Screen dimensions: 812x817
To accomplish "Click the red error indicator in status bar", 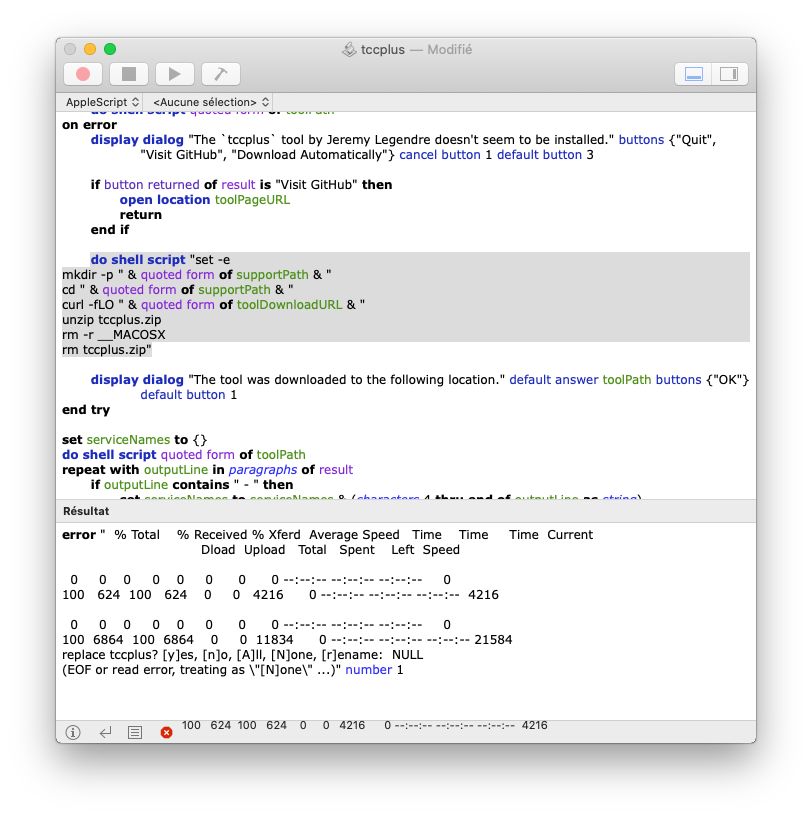I will pos(166,733).
